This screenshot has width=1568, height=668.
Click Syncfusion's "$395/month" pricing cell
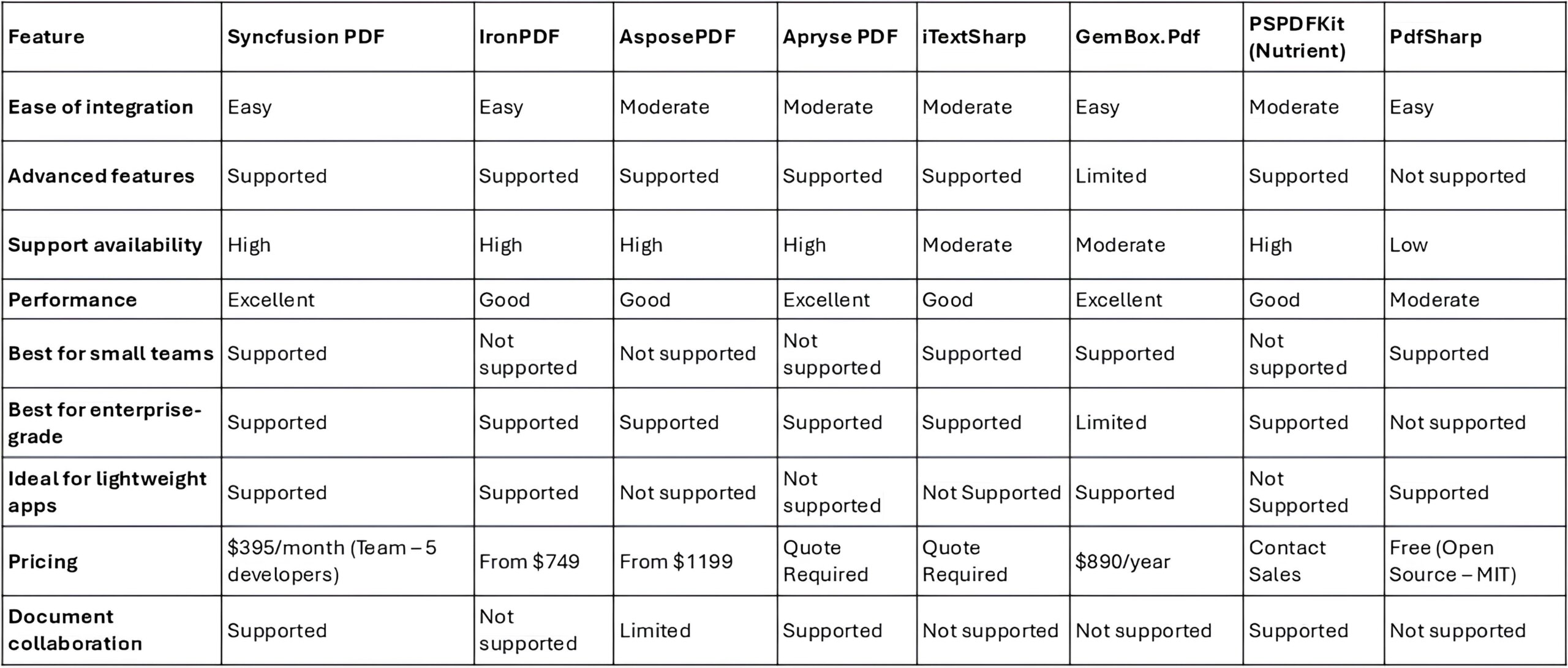point(331,561)
